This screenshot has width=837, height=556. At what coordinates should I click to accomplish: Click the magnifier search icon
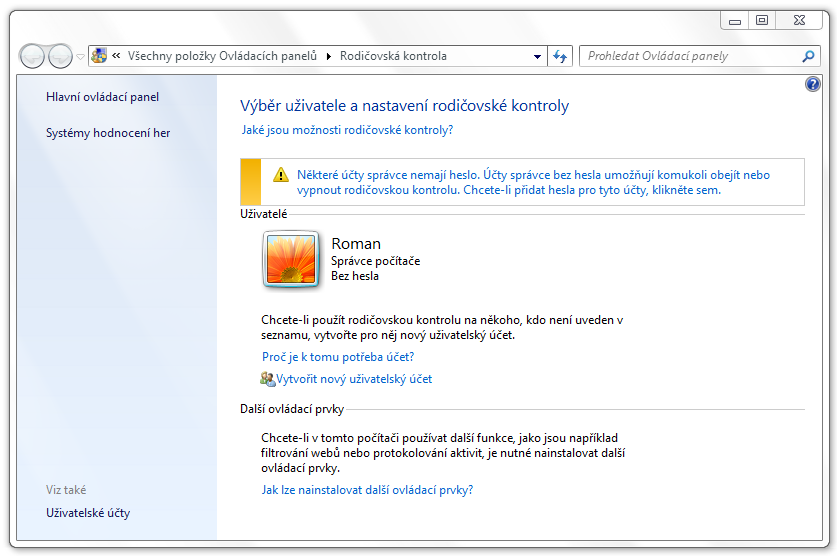[808, 56]
